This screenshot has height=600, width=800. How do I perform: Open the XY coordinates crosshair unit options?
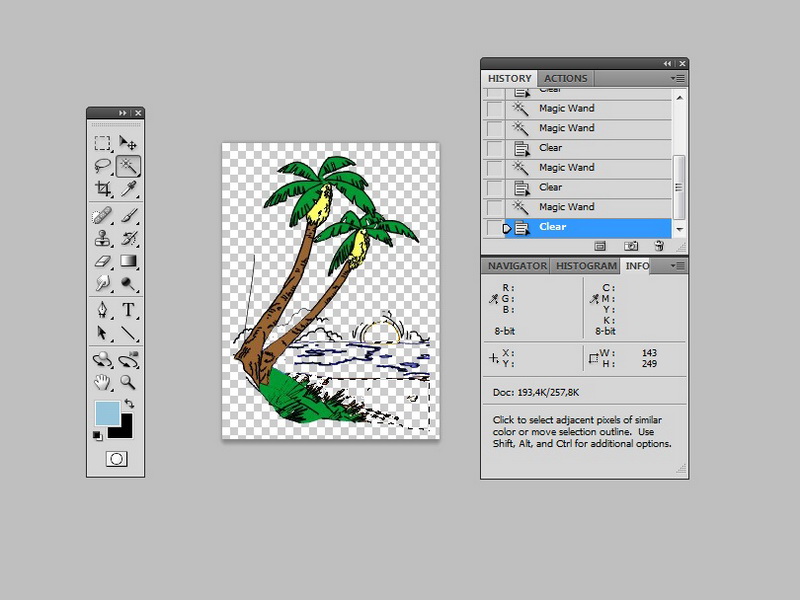(493, 358)
